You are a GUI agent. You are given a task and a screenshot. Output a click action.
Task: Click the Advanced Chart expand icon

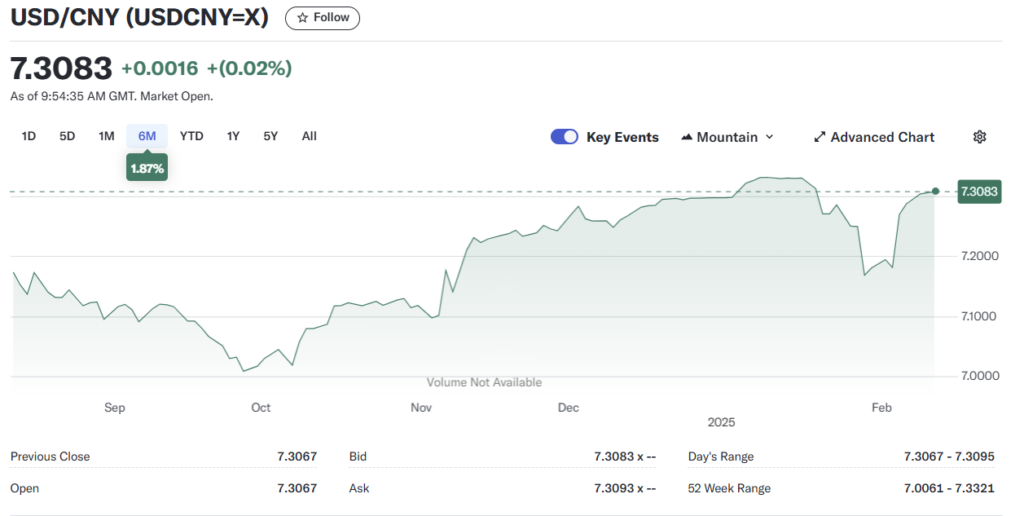[x=819, y=137]
